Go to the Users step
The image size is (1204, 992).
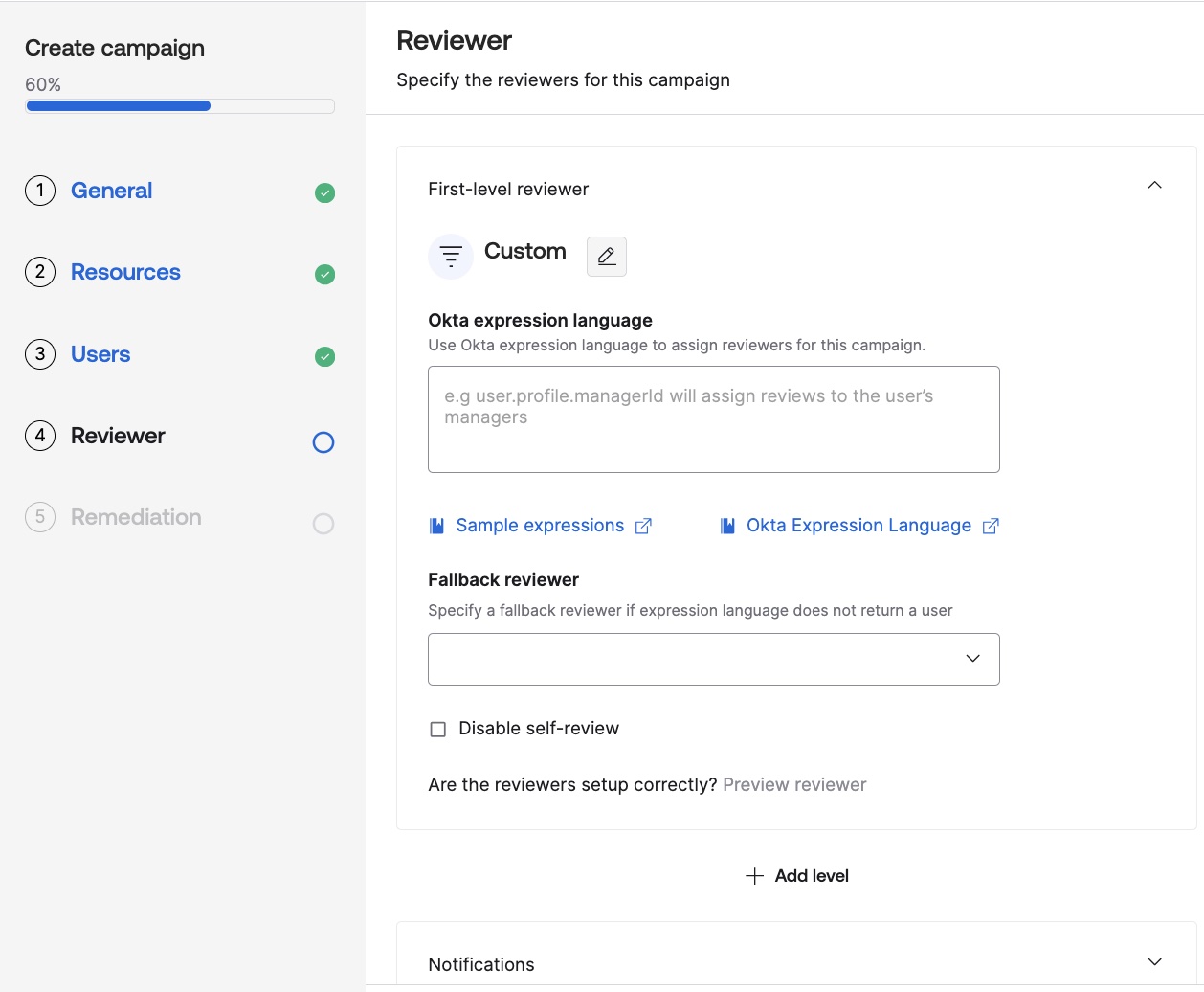coord(100,354)
